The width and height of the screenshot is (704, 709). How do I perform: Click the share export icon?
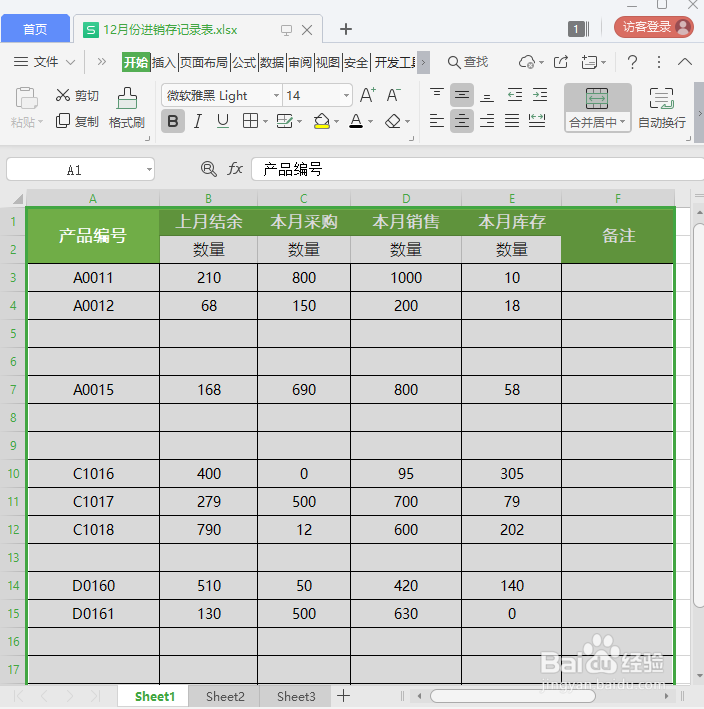(x=561, y=62)
